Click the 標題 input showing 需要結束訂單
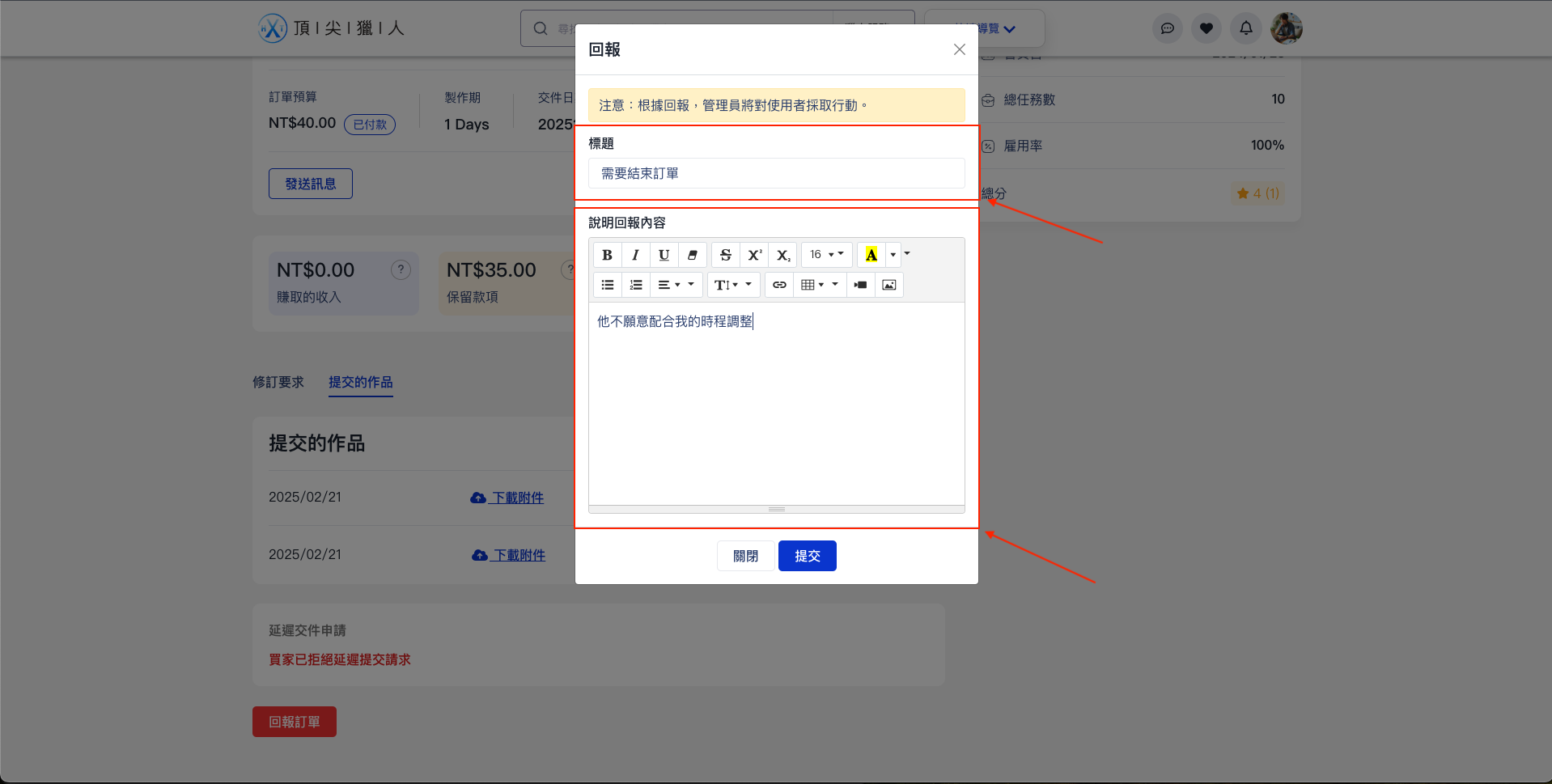 [x=776, y=173]
